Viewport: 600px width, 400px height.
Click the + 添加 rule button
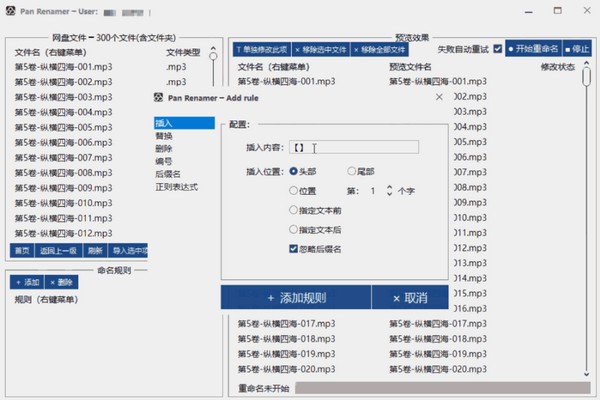pyautogui.click(x=27, y=283)
